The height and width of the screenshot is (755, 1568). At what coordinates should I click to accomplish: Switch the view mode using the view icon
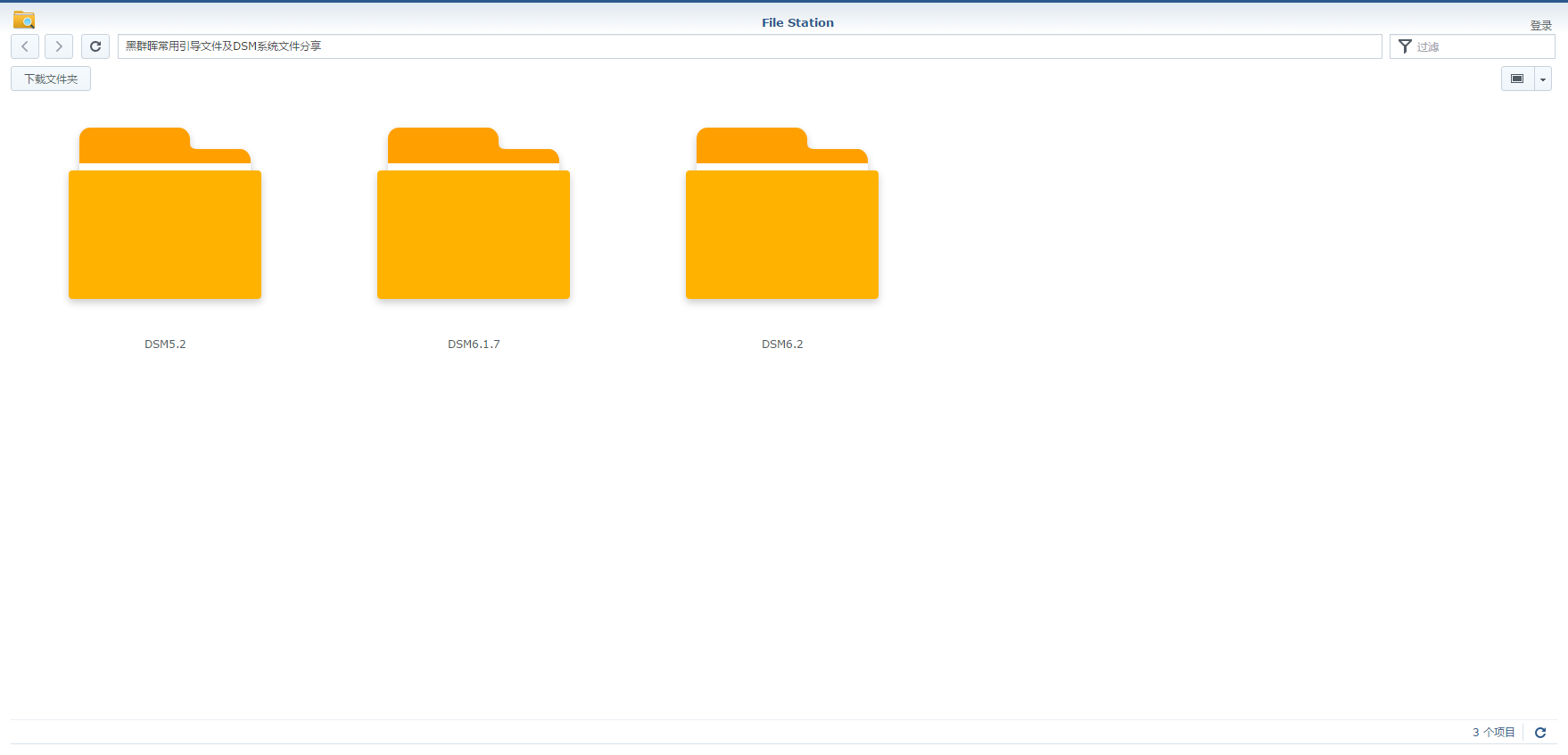pyautogui.click(x=1517, y=79)
